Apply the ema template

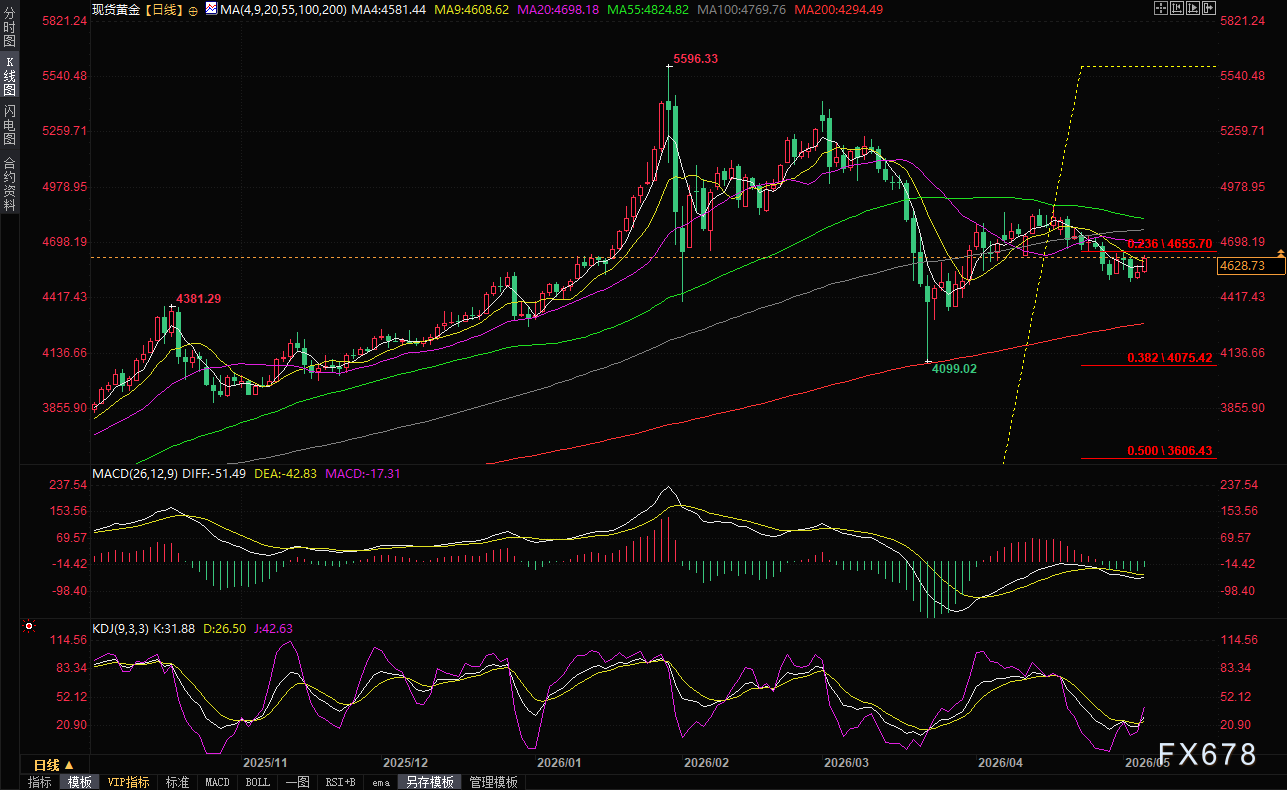380,782
